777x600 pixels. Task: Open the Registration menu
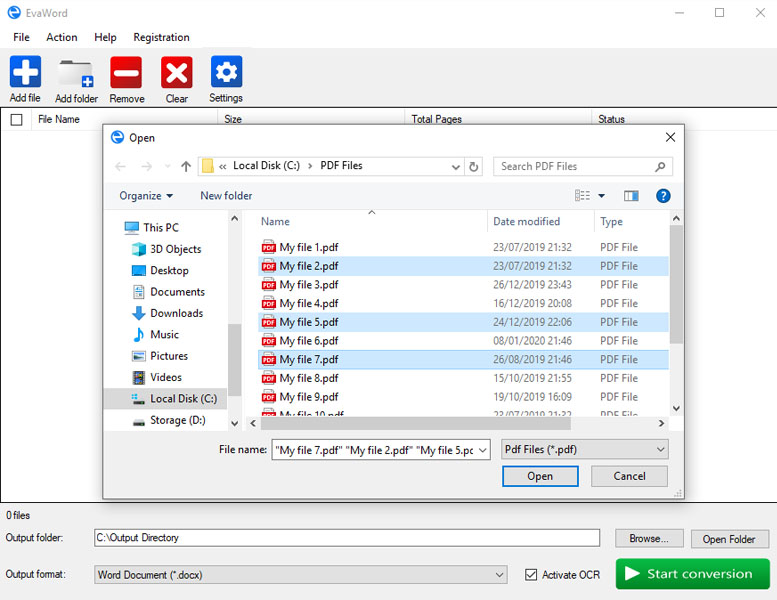click(x=161, y=37)
